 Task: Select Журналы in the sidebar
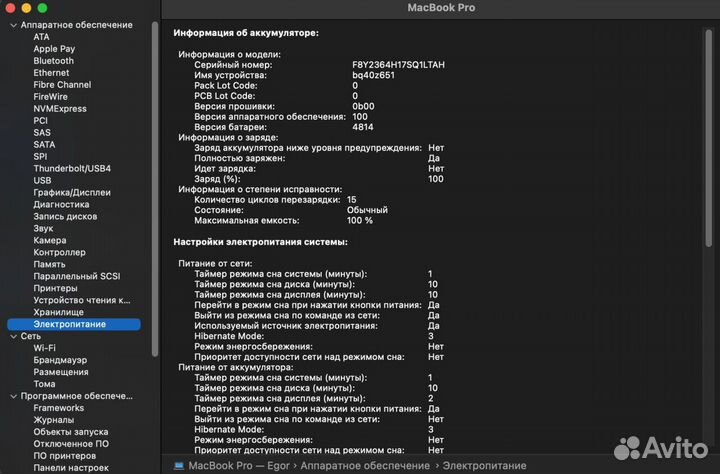(x=53, y=420)
